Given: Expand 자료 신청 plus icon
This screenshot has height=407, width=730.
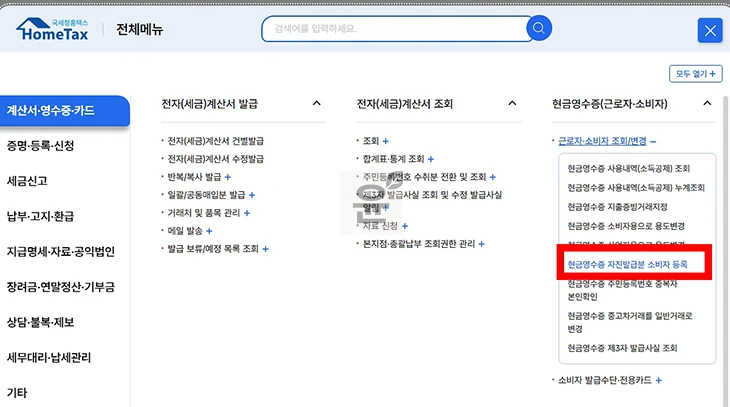Looking at the screenshot, I should (x=405, y=226).
